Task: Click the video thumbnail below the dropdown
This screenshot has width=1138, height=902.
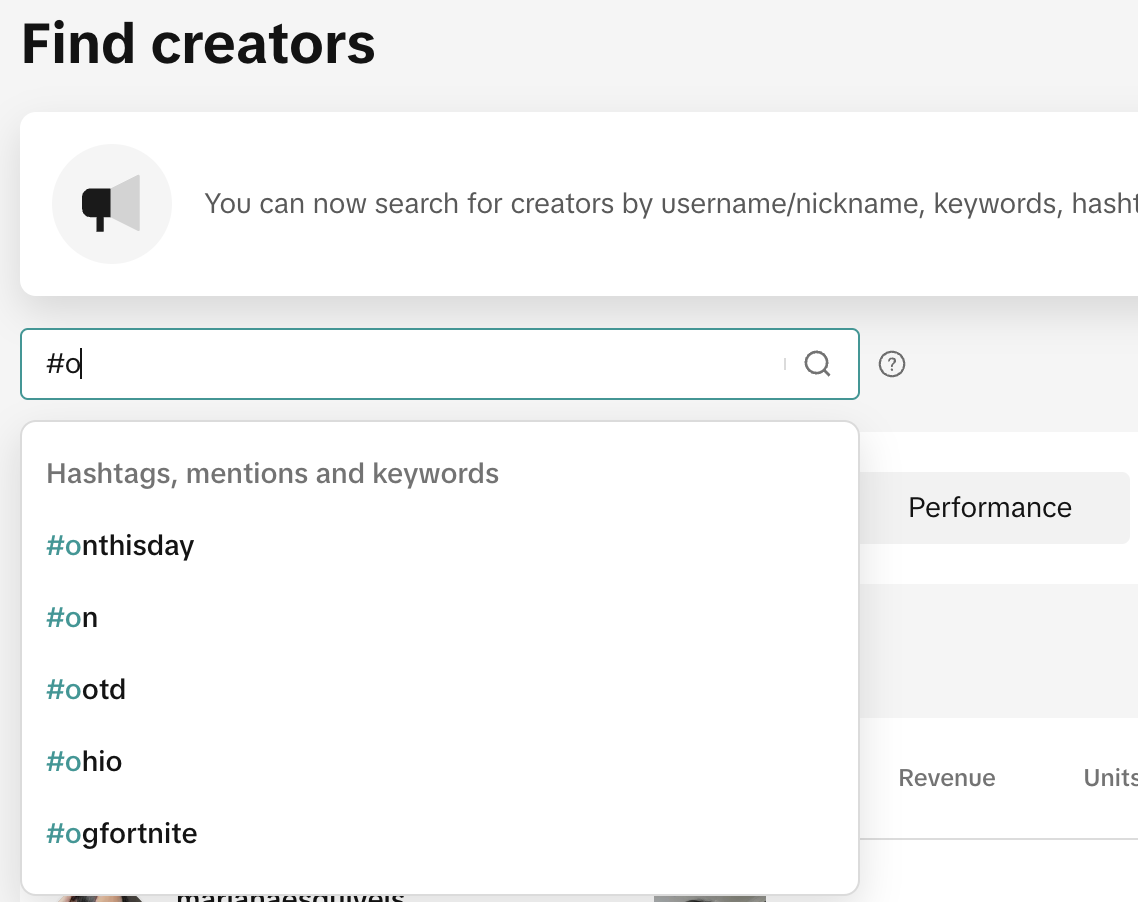Action: tap(709, 898)
